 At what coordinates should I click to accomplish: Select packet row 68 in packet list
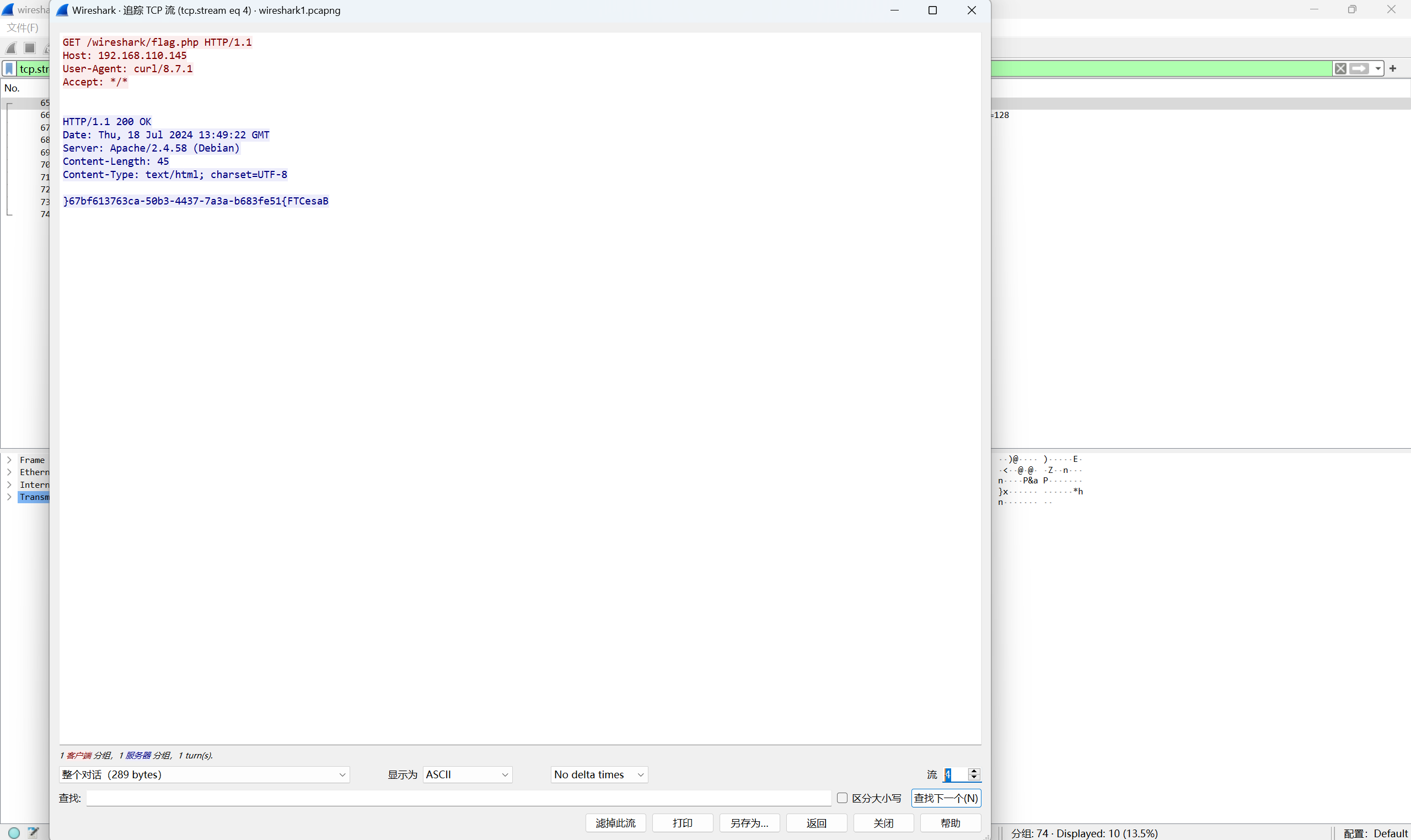coord(25,140)
